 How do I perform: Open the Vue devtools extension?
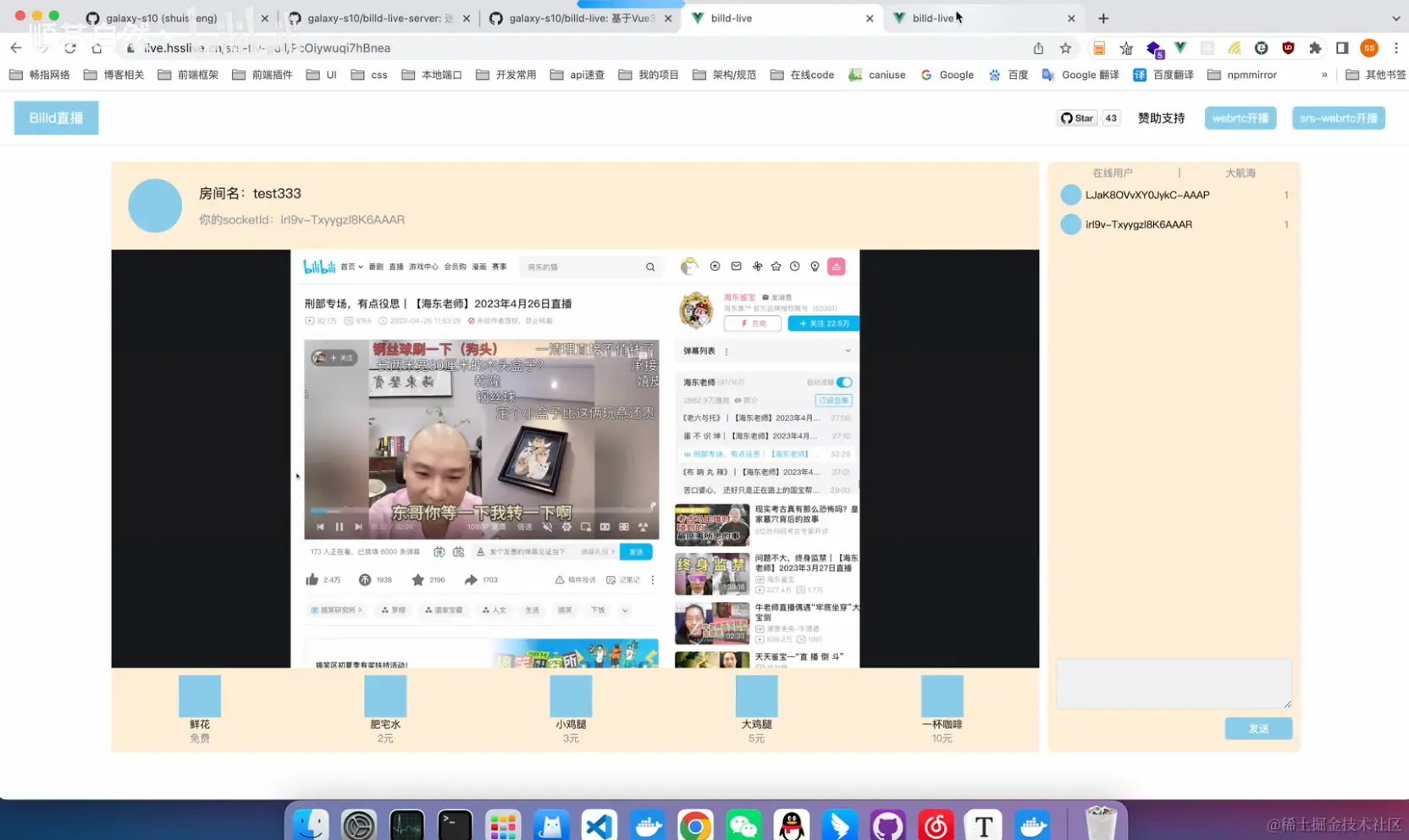point(1180,48)
